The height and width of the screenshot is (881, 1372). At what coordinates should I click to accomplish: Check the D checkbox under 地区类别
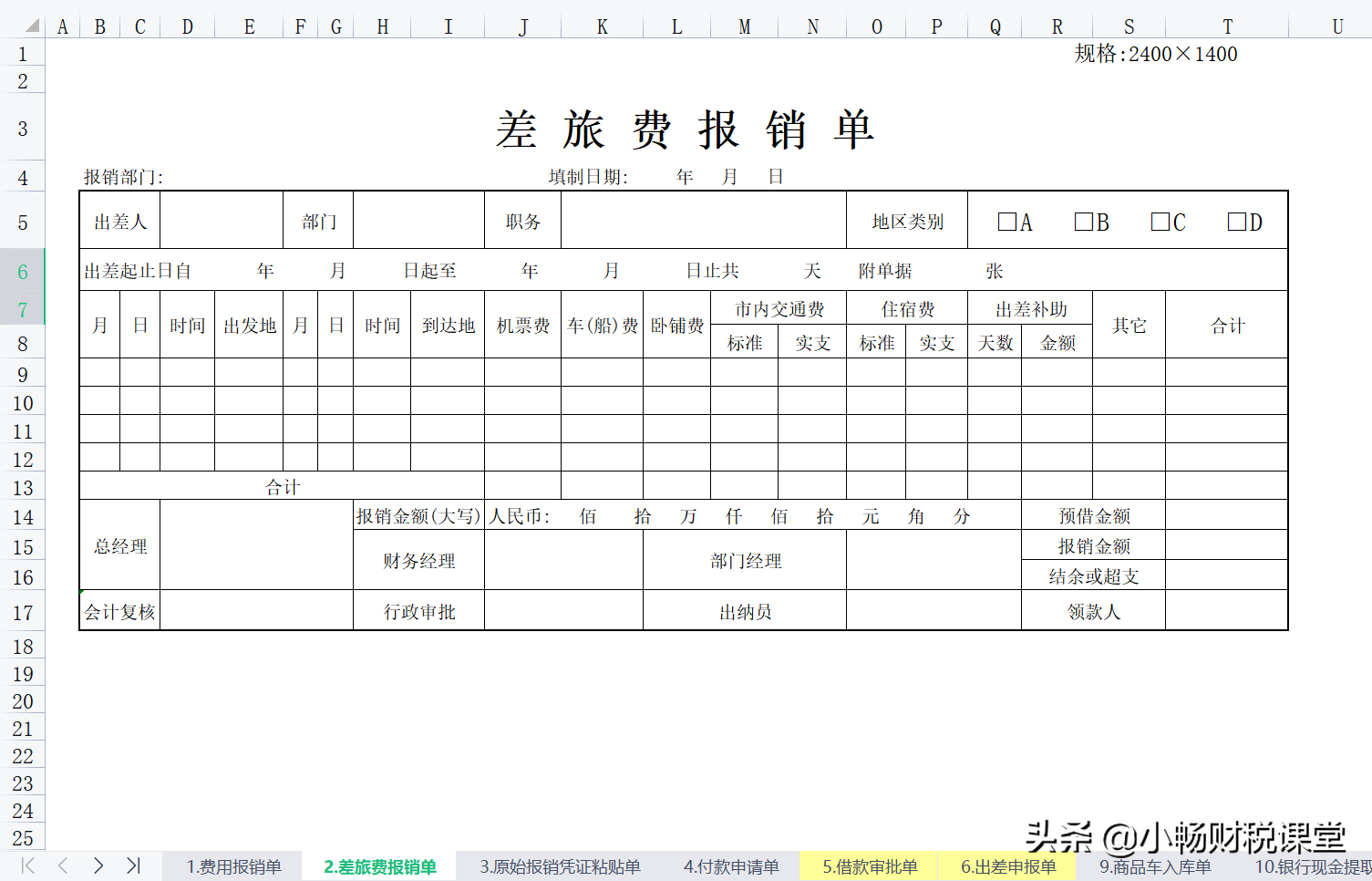(1236, 220)
